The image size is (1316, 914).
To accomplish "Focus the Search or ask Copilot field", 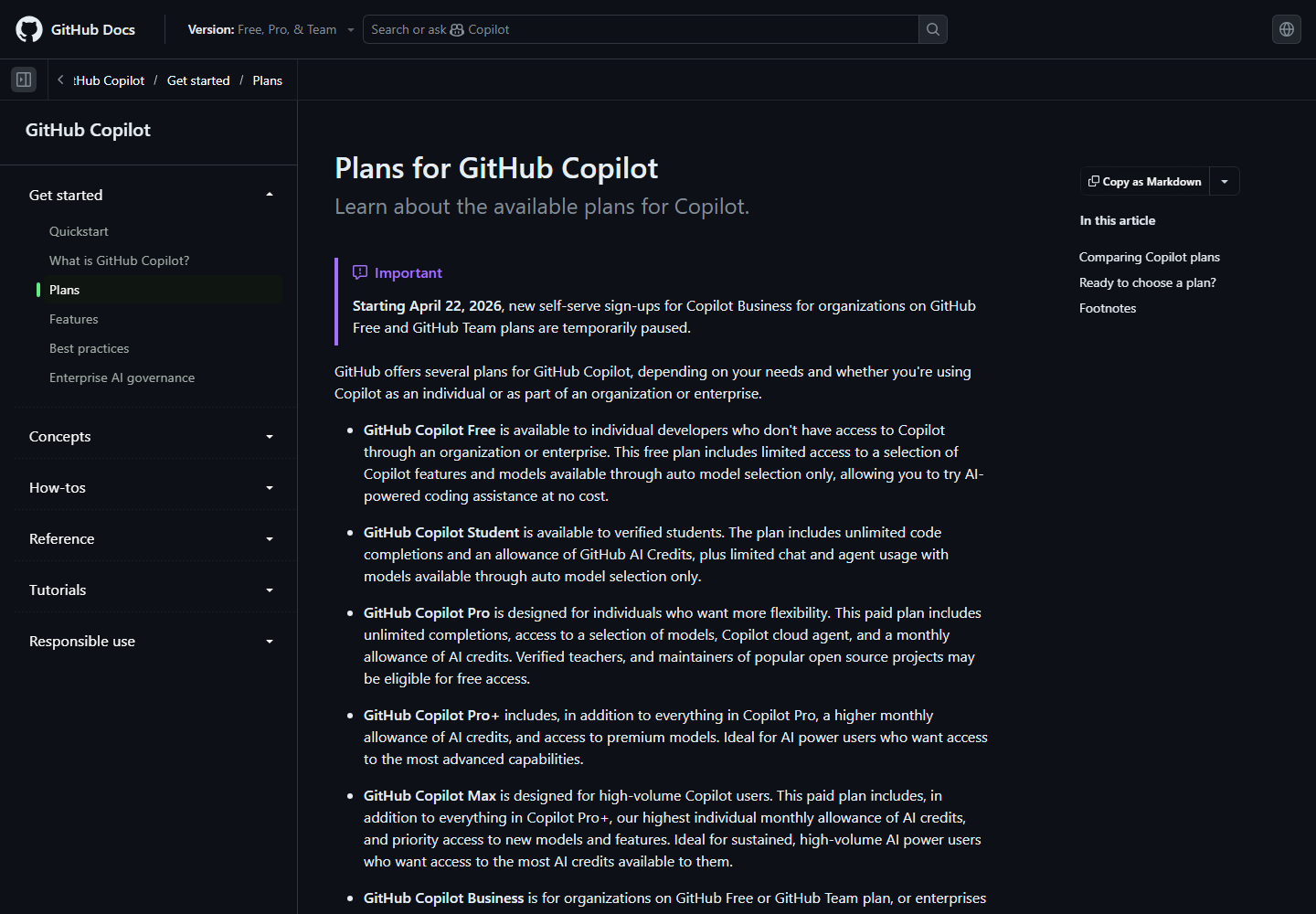I will point(641,29).
